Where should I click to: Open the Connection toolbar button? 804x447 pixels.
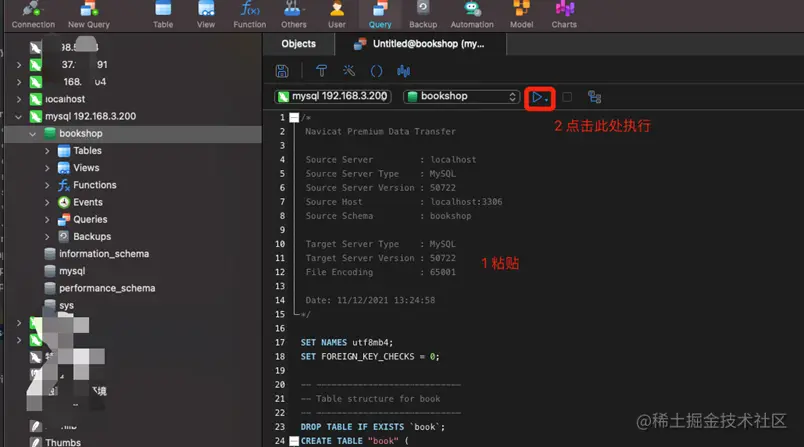pos(33,15)
